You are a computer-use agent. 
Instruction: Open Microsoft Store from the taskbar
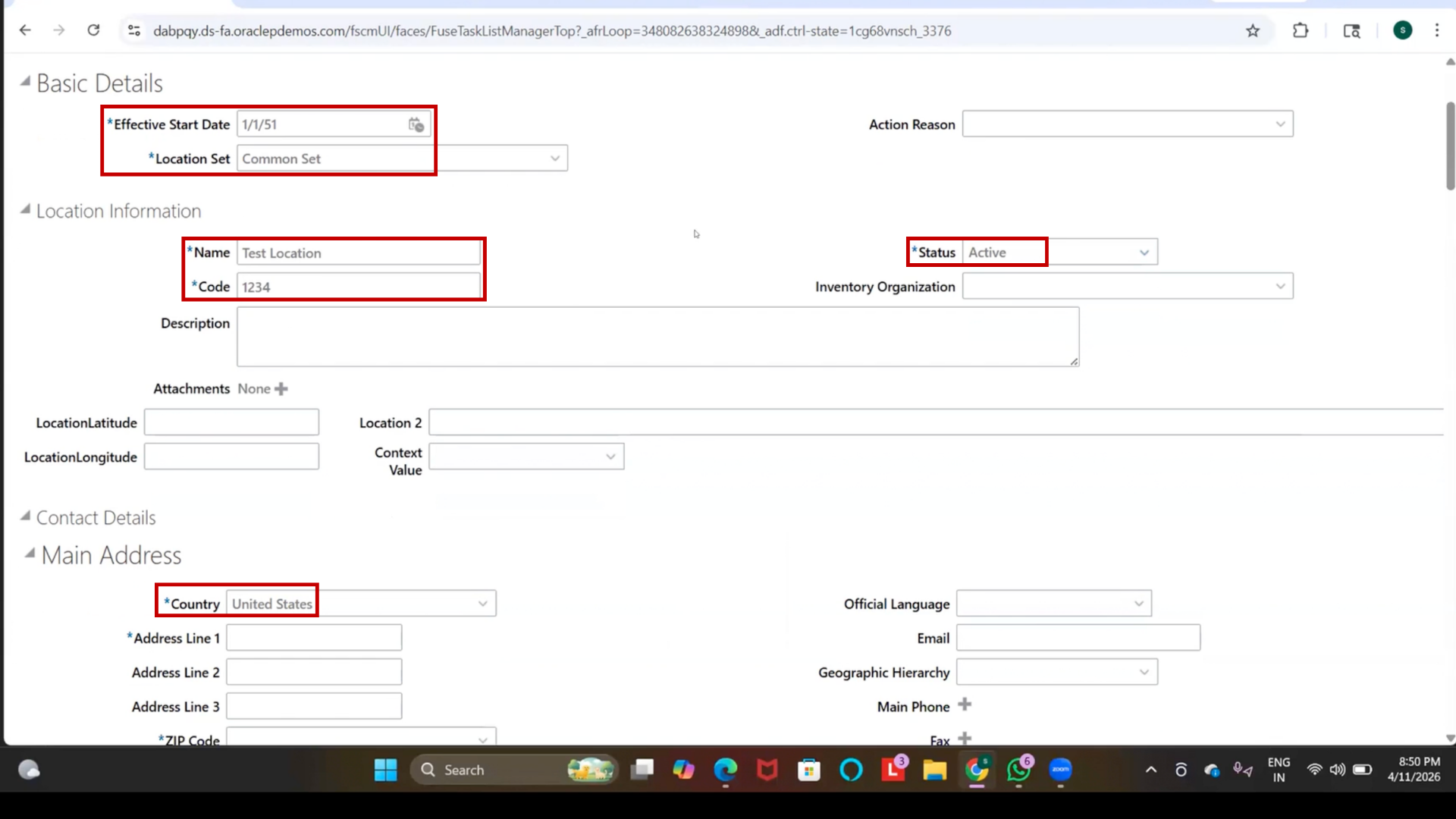(x=809, y=770)
